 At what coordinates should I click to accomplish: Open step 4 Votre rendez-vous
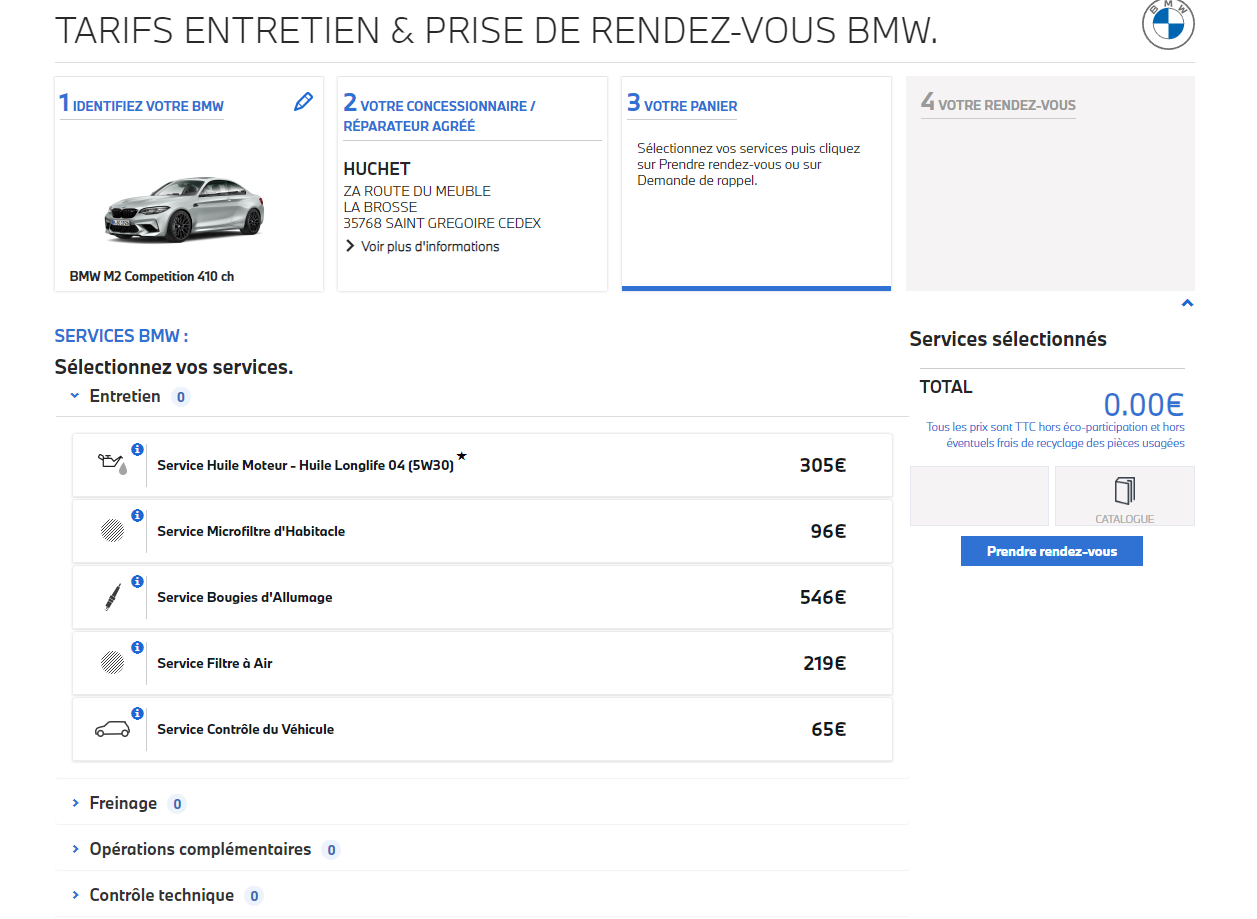click(998, 103)
